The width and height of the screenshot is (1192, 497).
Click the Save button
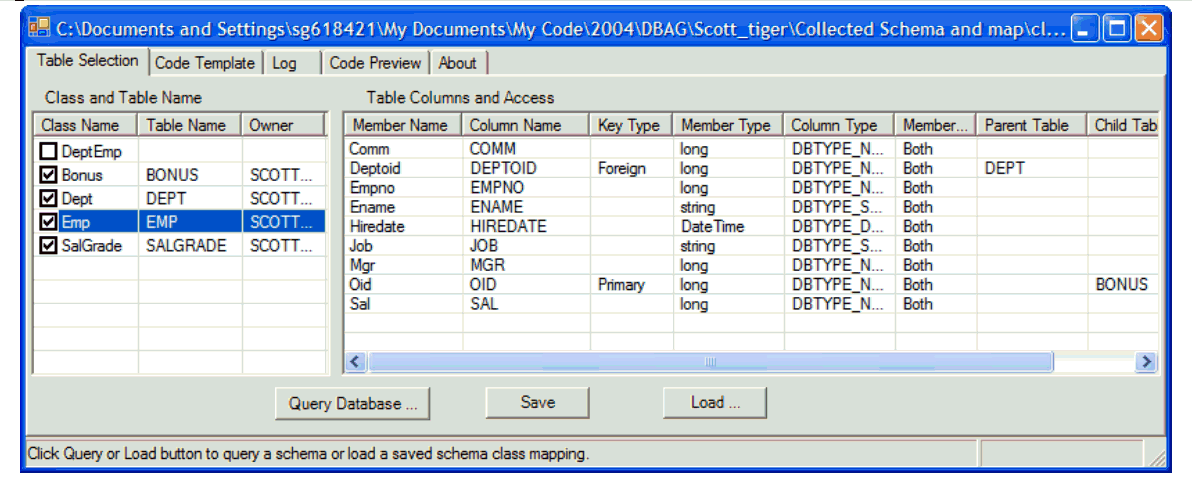click(x=537, y=402)
